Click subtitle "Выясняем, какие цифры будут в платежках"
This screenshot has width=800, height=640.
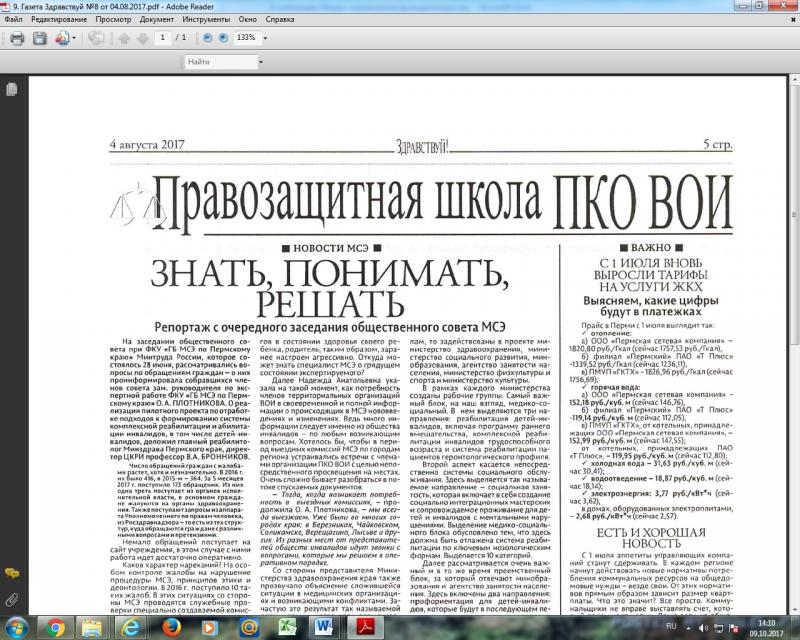click(x=651, y=306)
